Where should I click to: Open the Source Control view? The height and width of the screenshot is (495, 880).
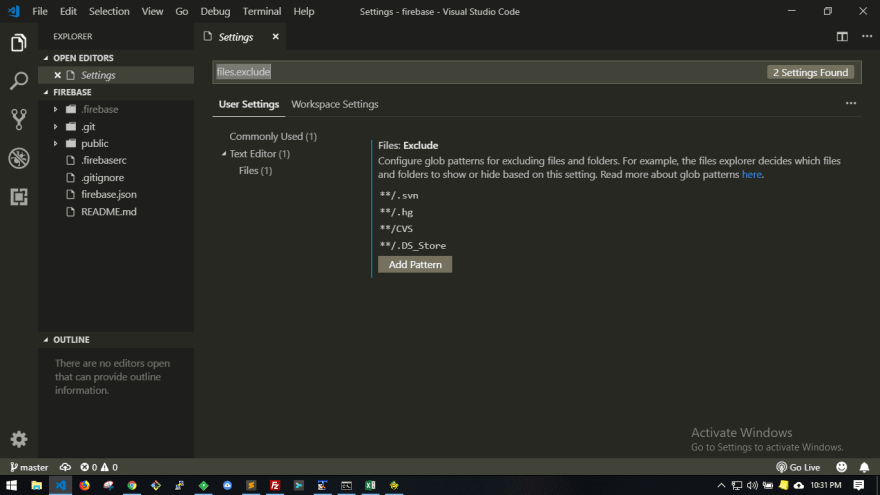tap(19, 119)
